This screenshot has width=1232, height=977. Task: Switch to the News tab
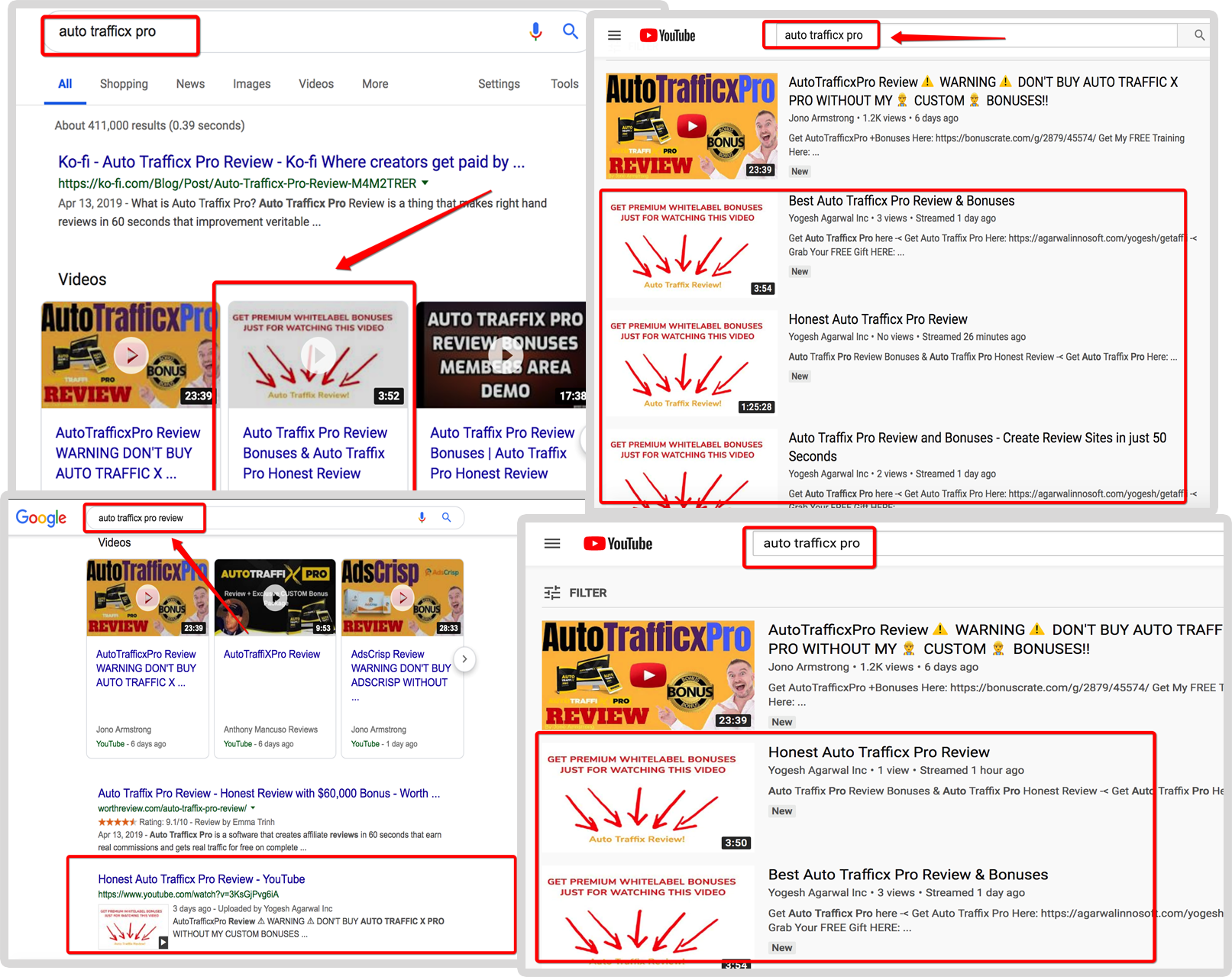pos(190,84)
